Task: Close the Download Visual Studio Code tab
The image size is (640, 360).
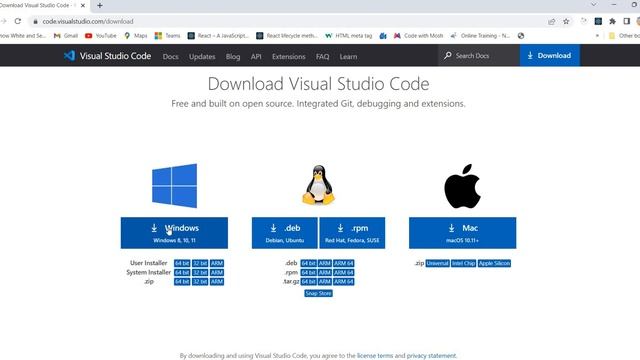Action: tap(83, 6)
